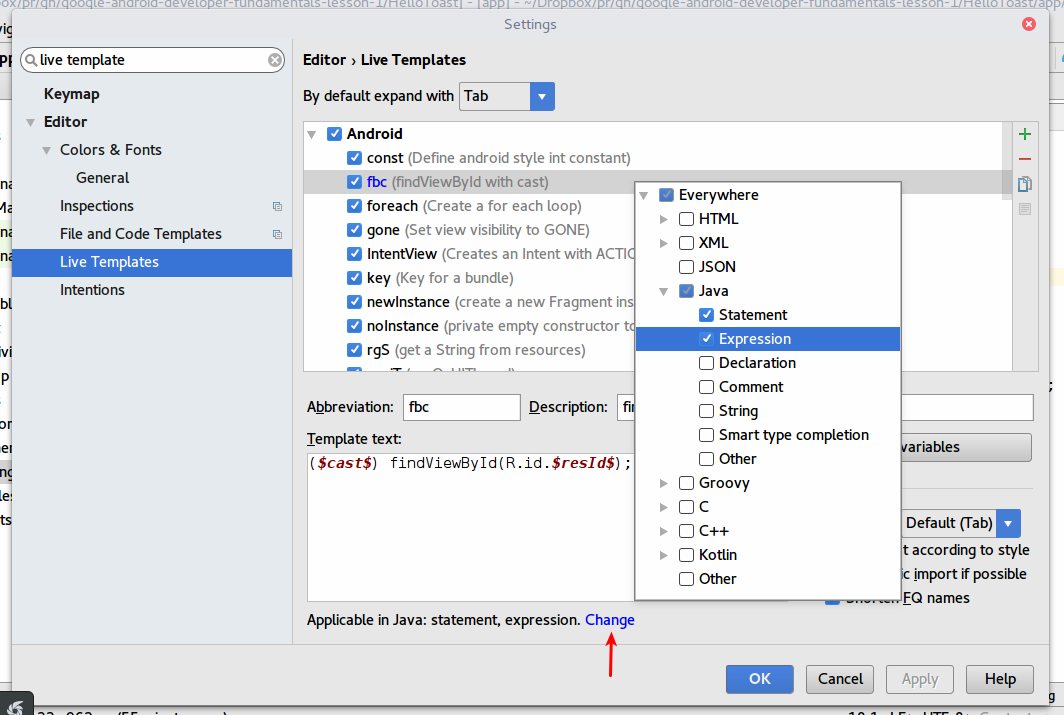Screen dimensions: 1064x715
Task: Click the icon beside File and Code Templates
Action: [277, 234]
